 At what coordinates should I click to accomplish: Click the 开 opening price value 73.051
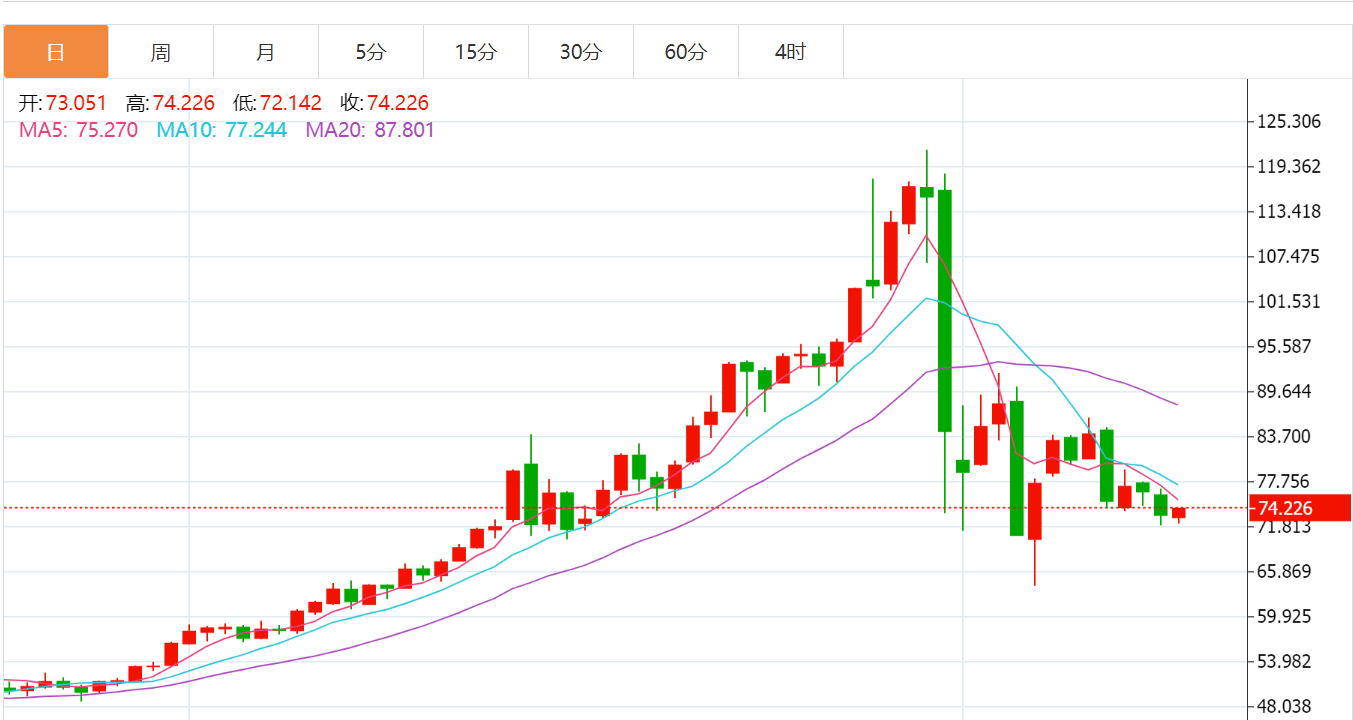click(76, 103)
